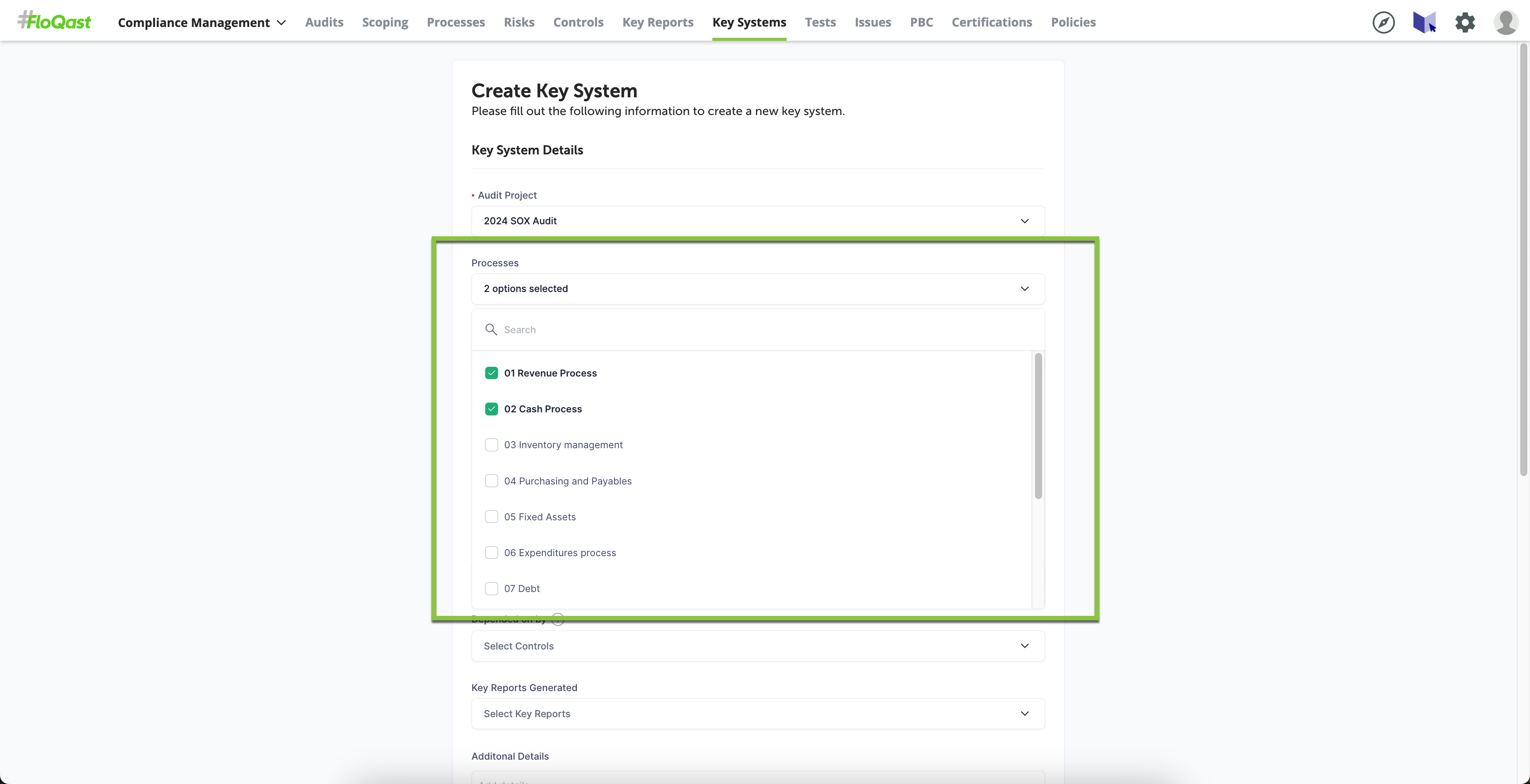The height and width of the screenshot is (784, 1530).
Task: Open the Tests tab
Action: (x=820, y=23)
